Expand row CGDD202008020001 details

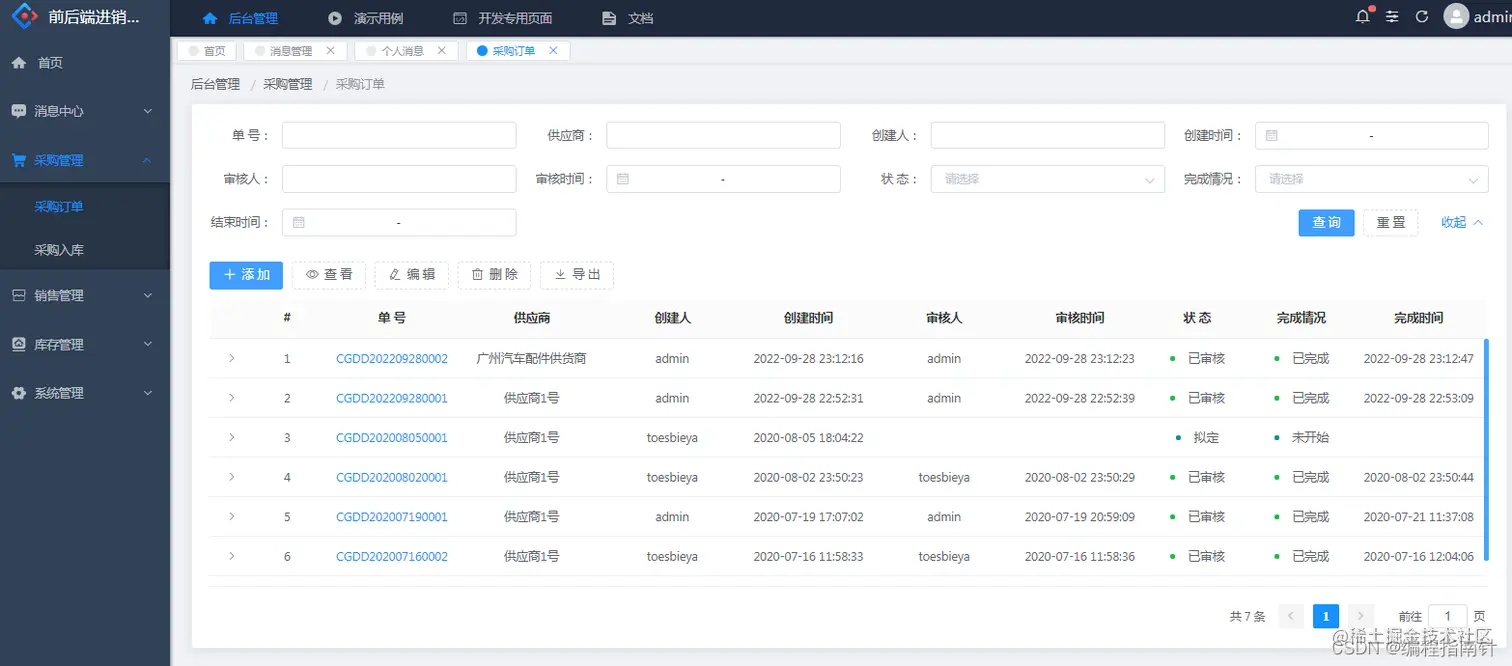click(x=231, y=476)
